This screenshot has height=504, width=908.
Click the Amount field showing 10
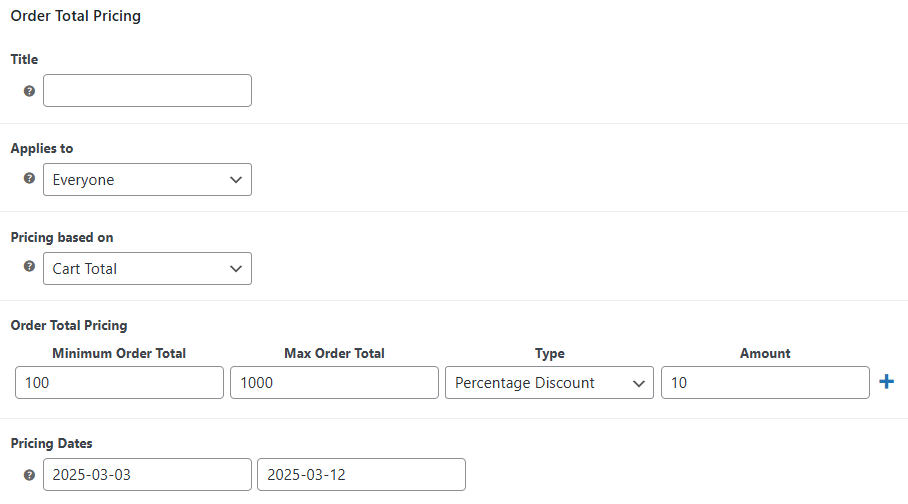point(765,382)
